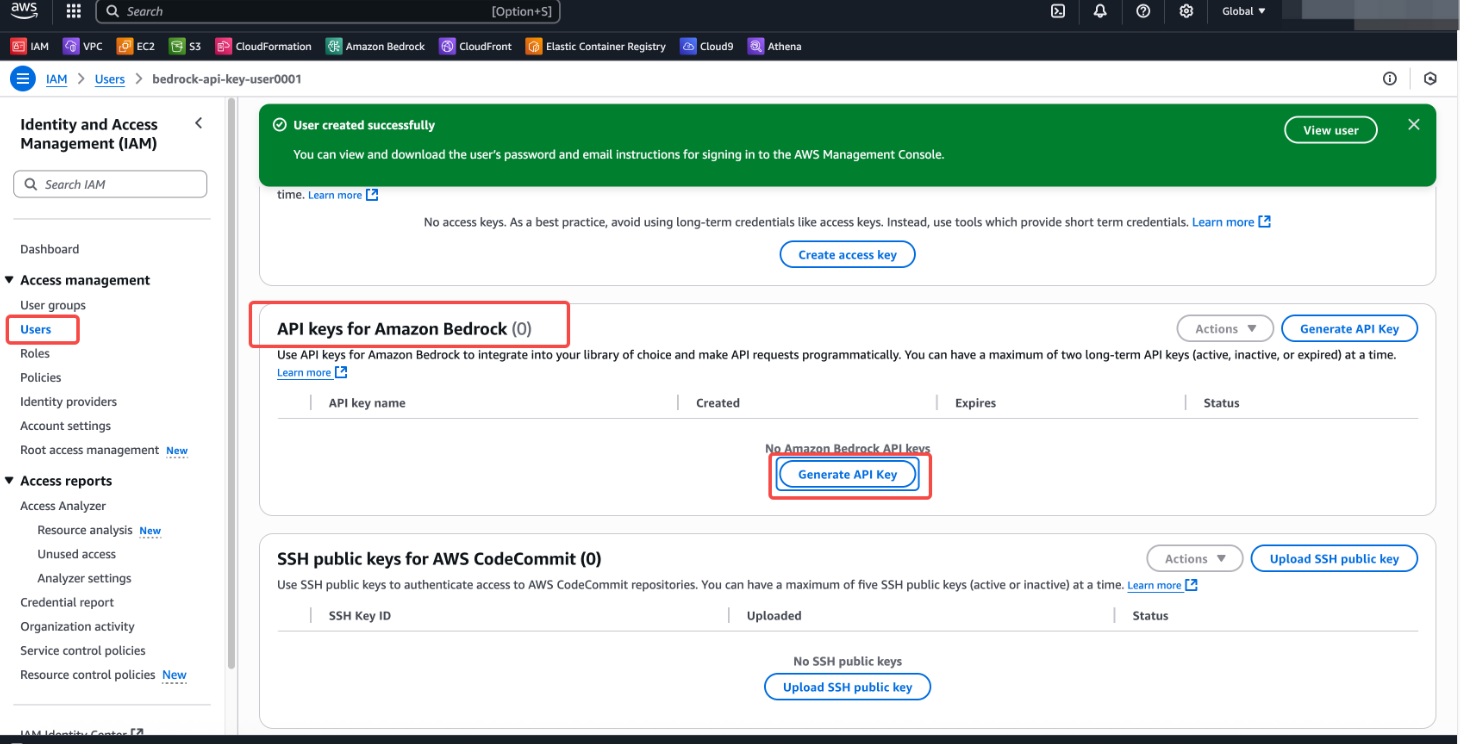Open the Actions dropdown for SSH public keys

[x=1195, y=559]
